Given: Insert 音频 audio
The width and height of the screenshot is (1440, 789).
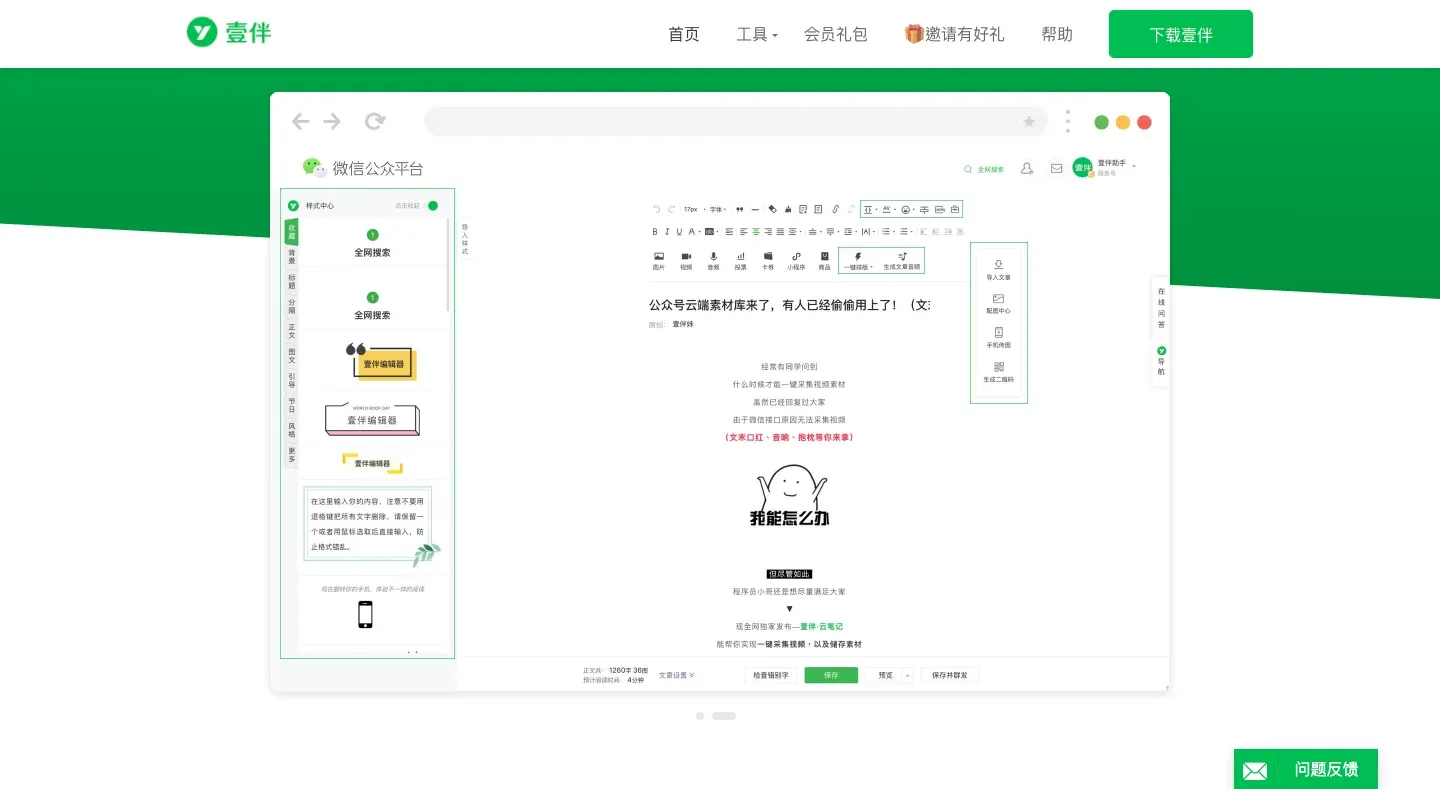Looking at the screenshot, I should click(x=713, y=261).
